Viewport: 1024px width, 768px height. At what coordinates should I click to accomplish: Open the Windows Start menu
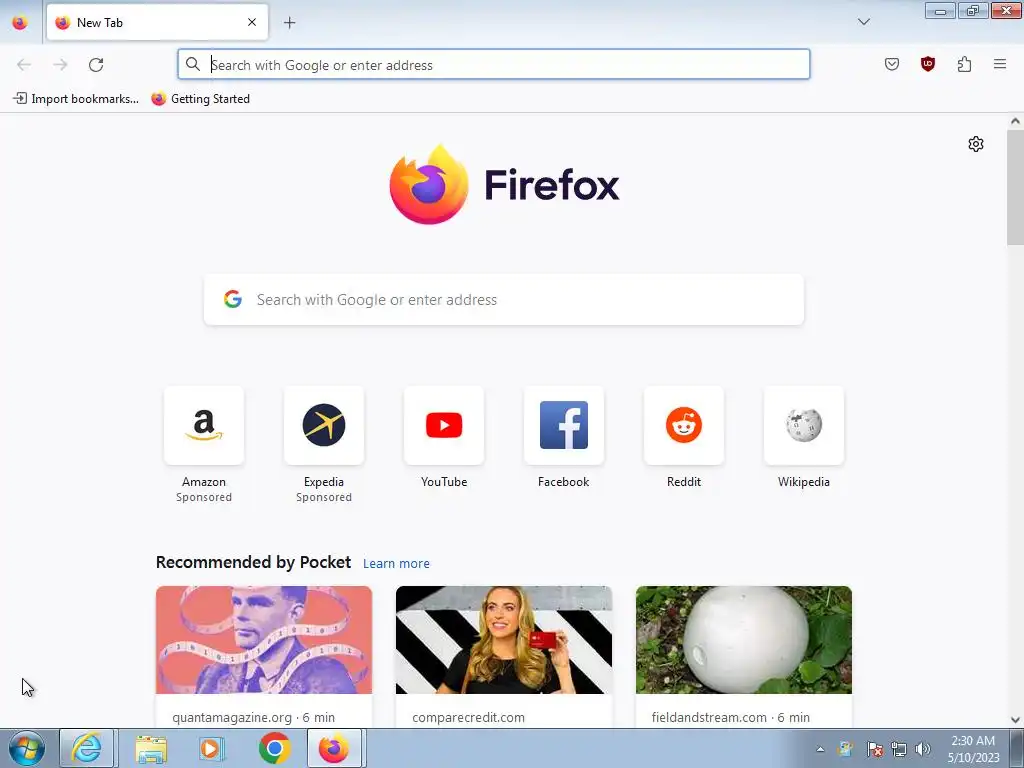26,748
